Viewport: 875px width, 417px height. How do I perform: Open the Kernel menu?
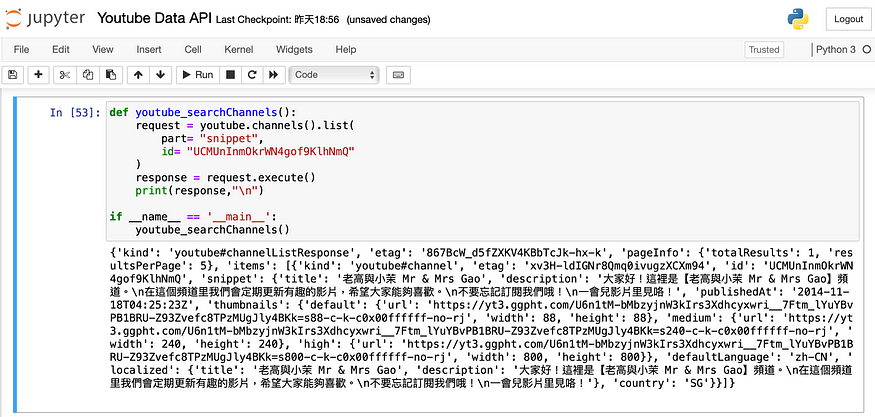[239, 50]
